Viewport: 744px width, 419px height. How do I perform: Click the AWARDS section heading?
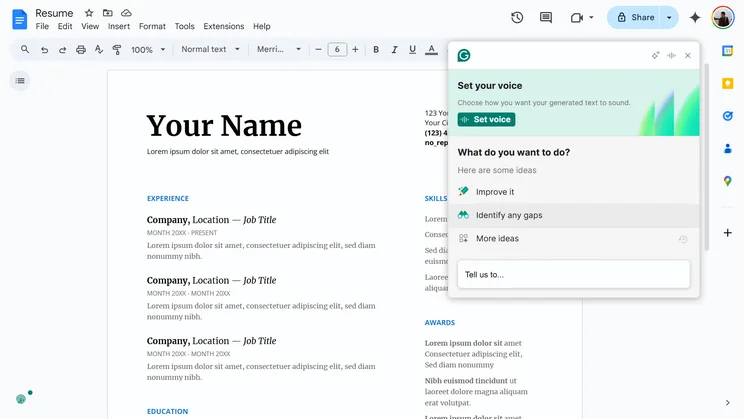coord(439,323)
